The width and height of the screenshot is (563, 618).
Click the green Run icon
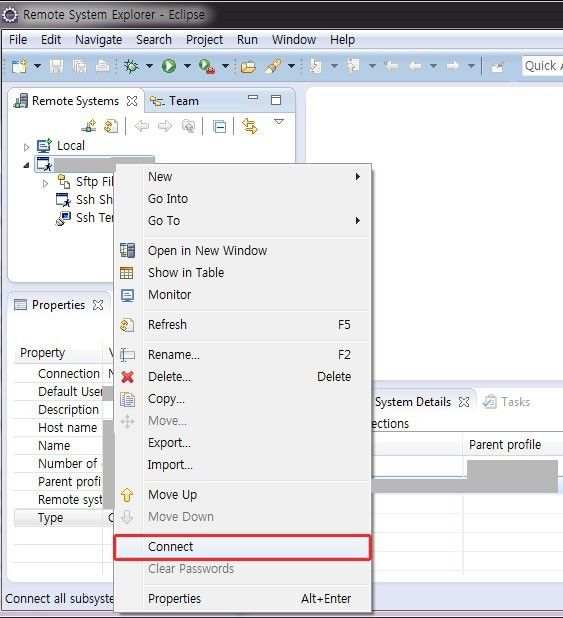click(169, 66)
